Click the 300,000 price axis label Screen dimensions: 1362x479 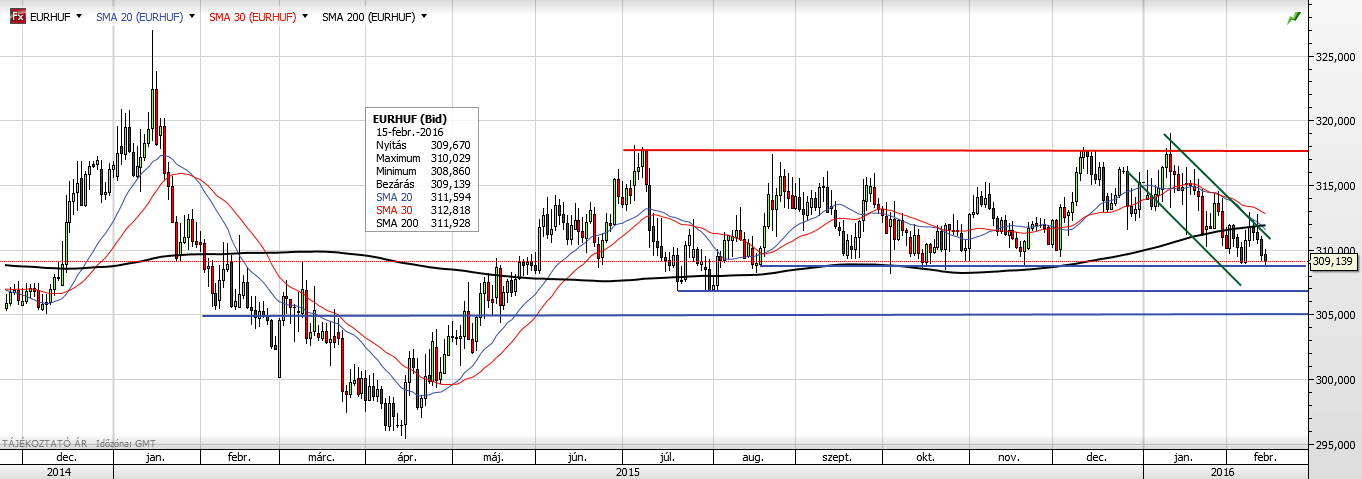(1334, 380)
